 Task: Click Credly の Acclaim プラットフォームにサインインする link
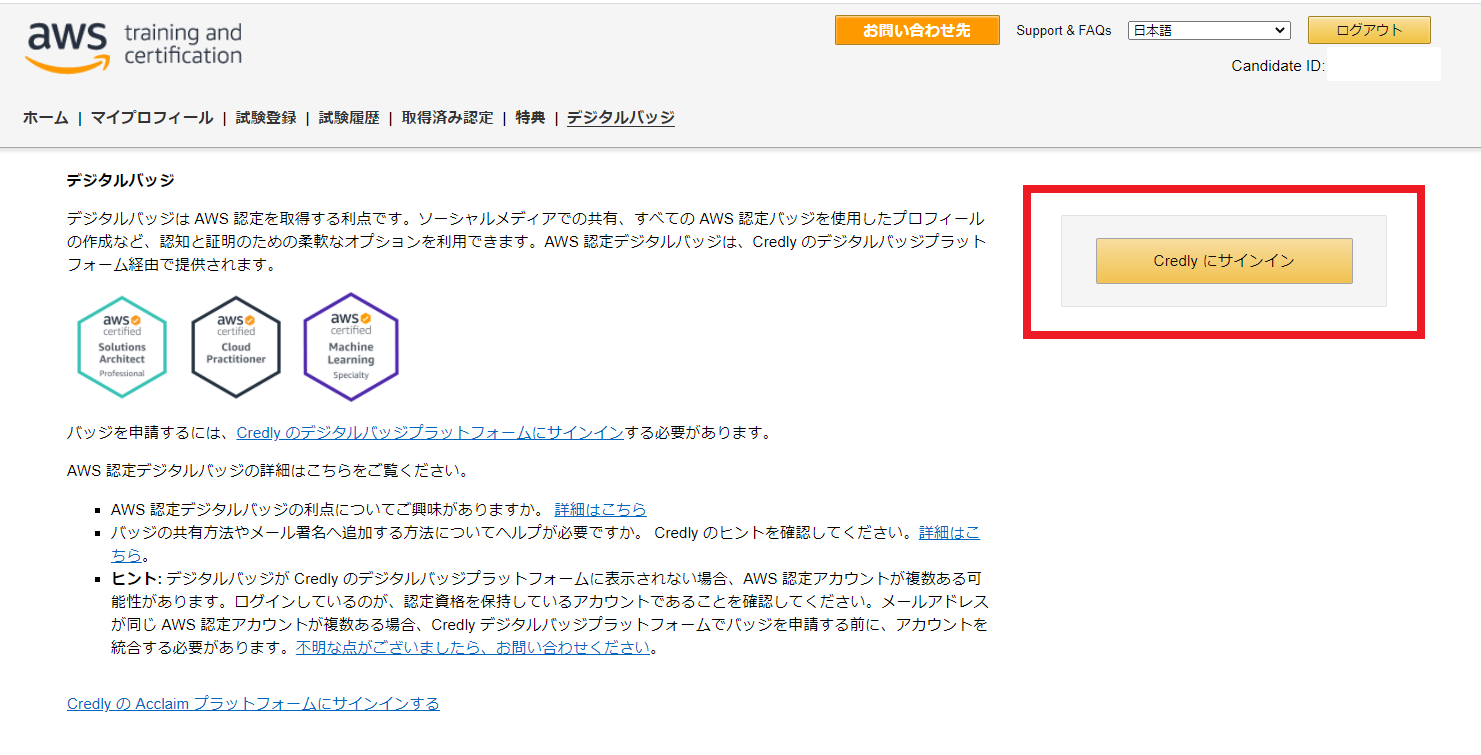coord(253,704)
